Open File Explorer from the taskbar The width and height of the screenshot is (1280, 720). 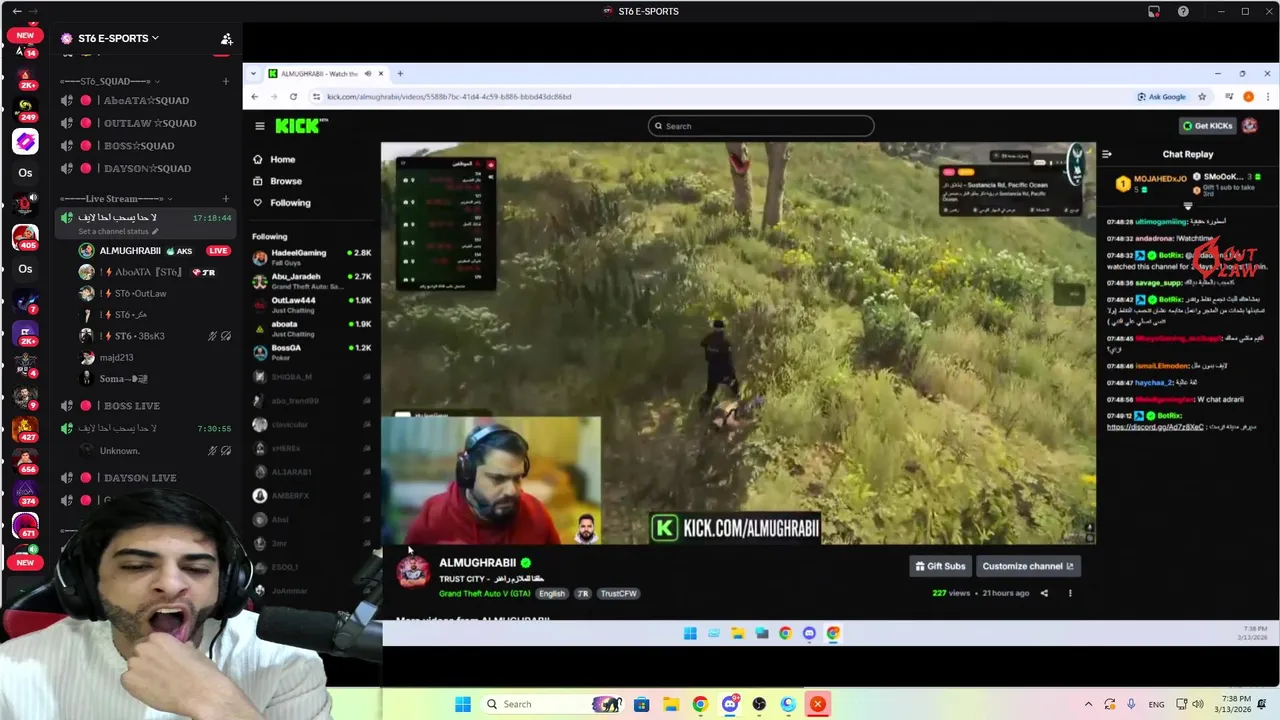(671, 704)
